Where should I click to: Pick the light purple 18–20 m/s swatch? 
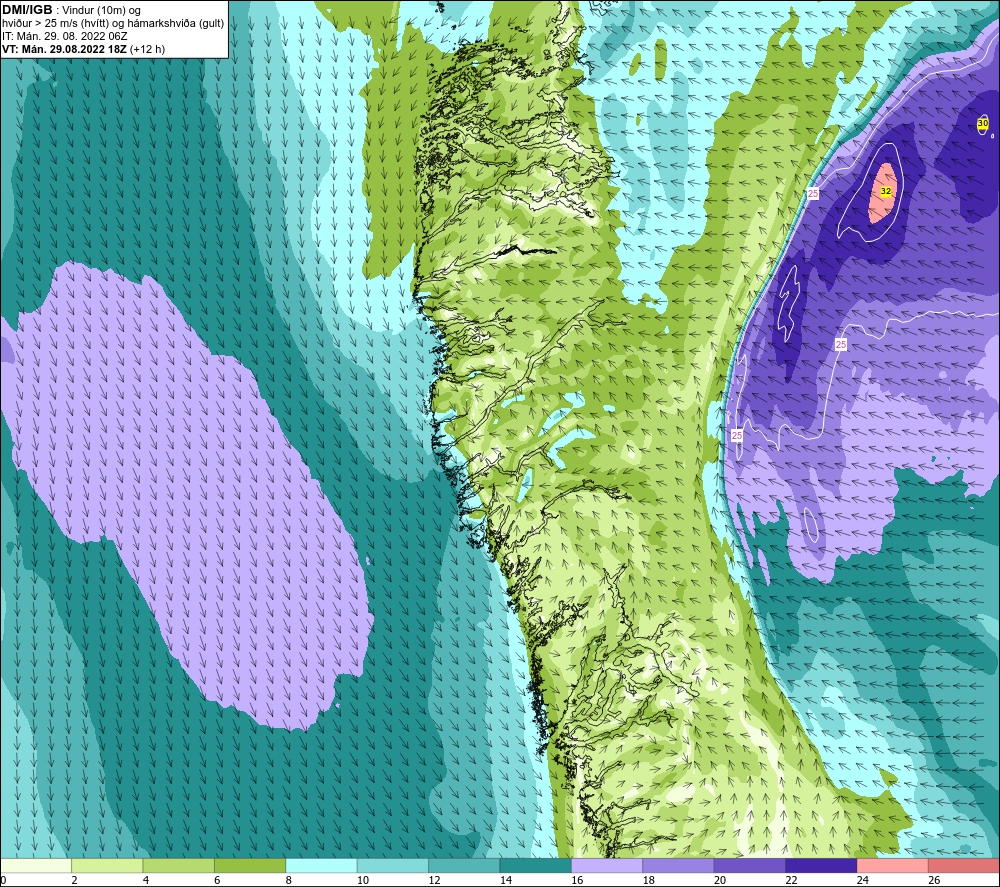(x=679, y=865)
